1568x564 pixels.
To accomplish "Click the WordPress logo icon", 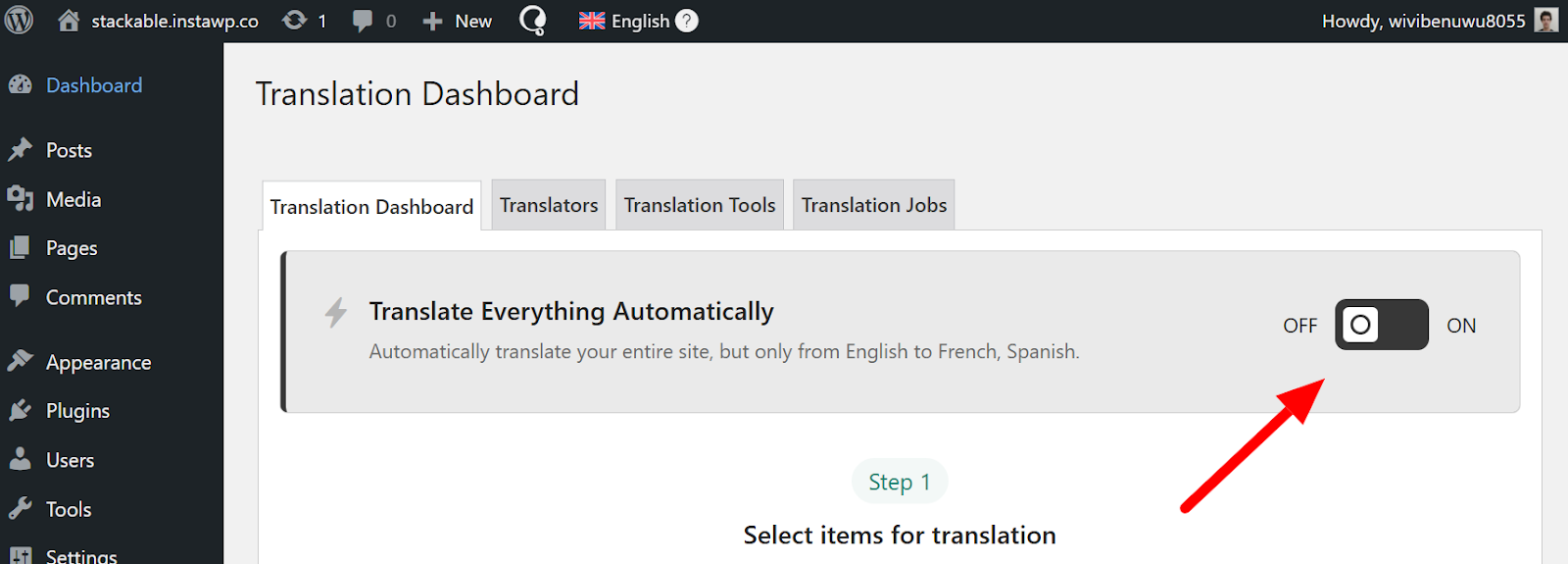I will tap(19, 21).
